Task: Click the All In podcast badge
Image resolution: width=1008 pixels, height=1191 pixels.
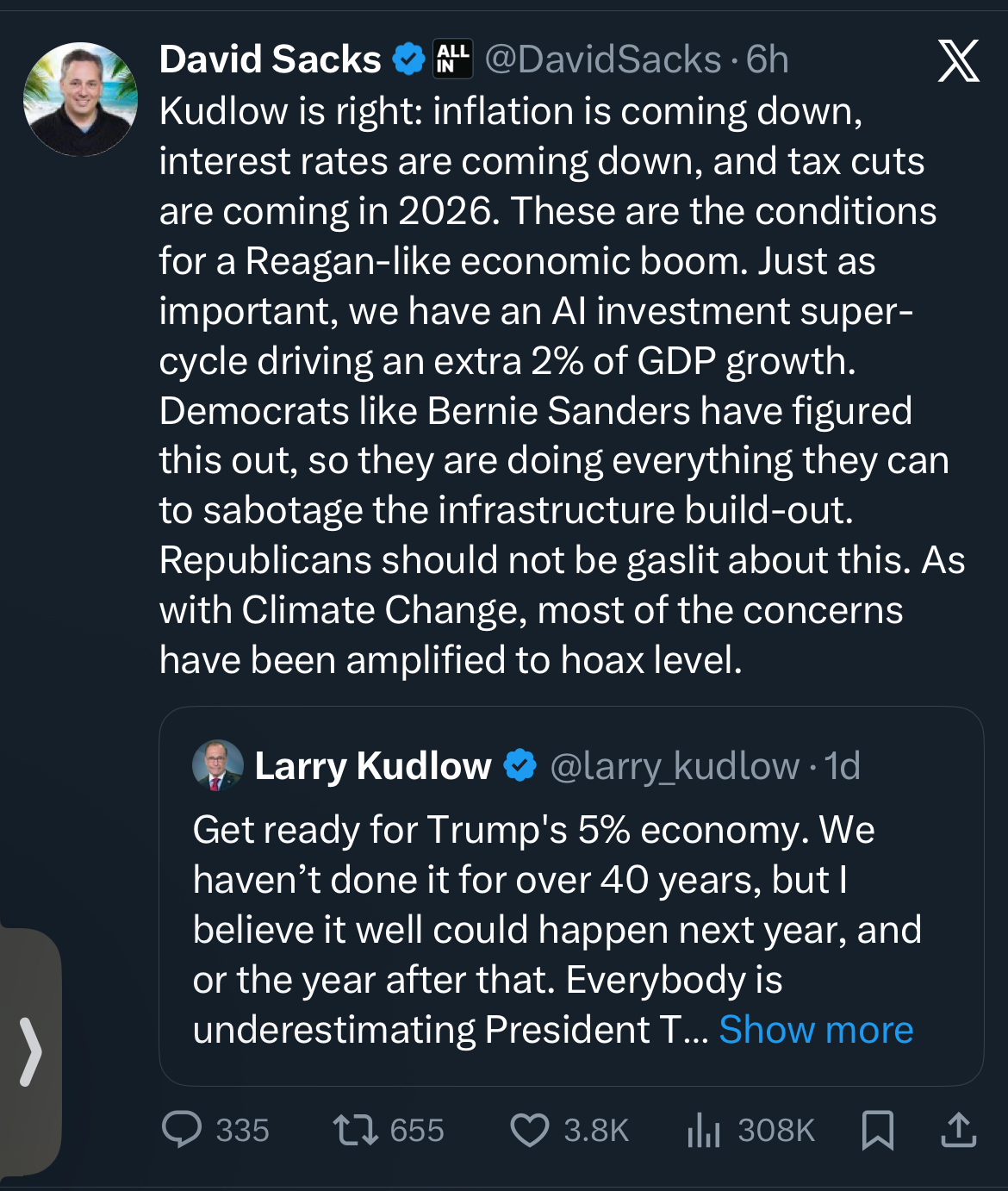Action: pyautogui.click(x=452, y=59)
